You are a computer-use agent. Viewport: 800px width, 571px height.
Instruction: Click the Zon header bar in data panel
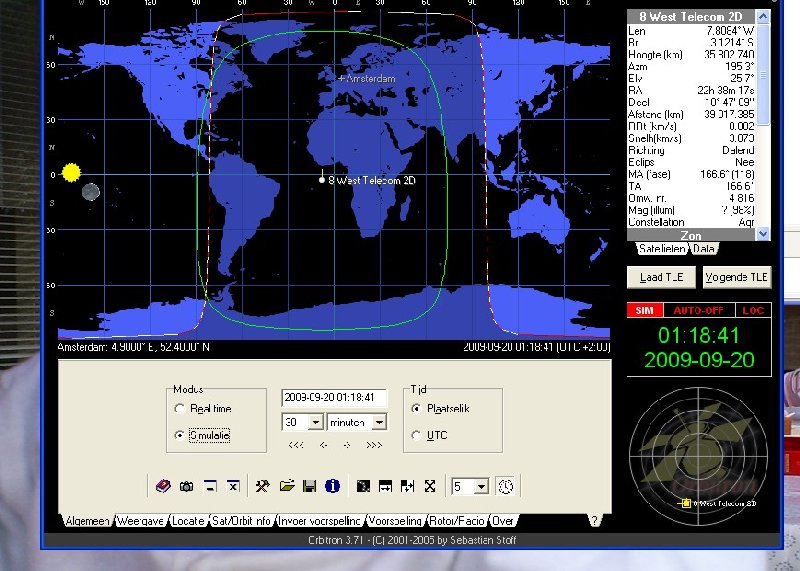pyautogui.click(x=691, y=235)
